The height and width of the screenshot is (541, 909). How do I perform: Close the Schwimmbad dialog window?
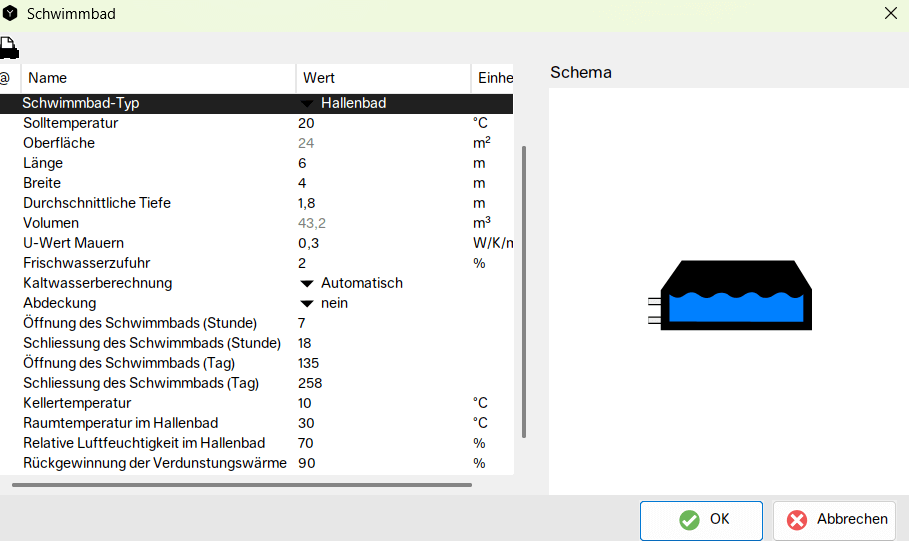[890, 14]
